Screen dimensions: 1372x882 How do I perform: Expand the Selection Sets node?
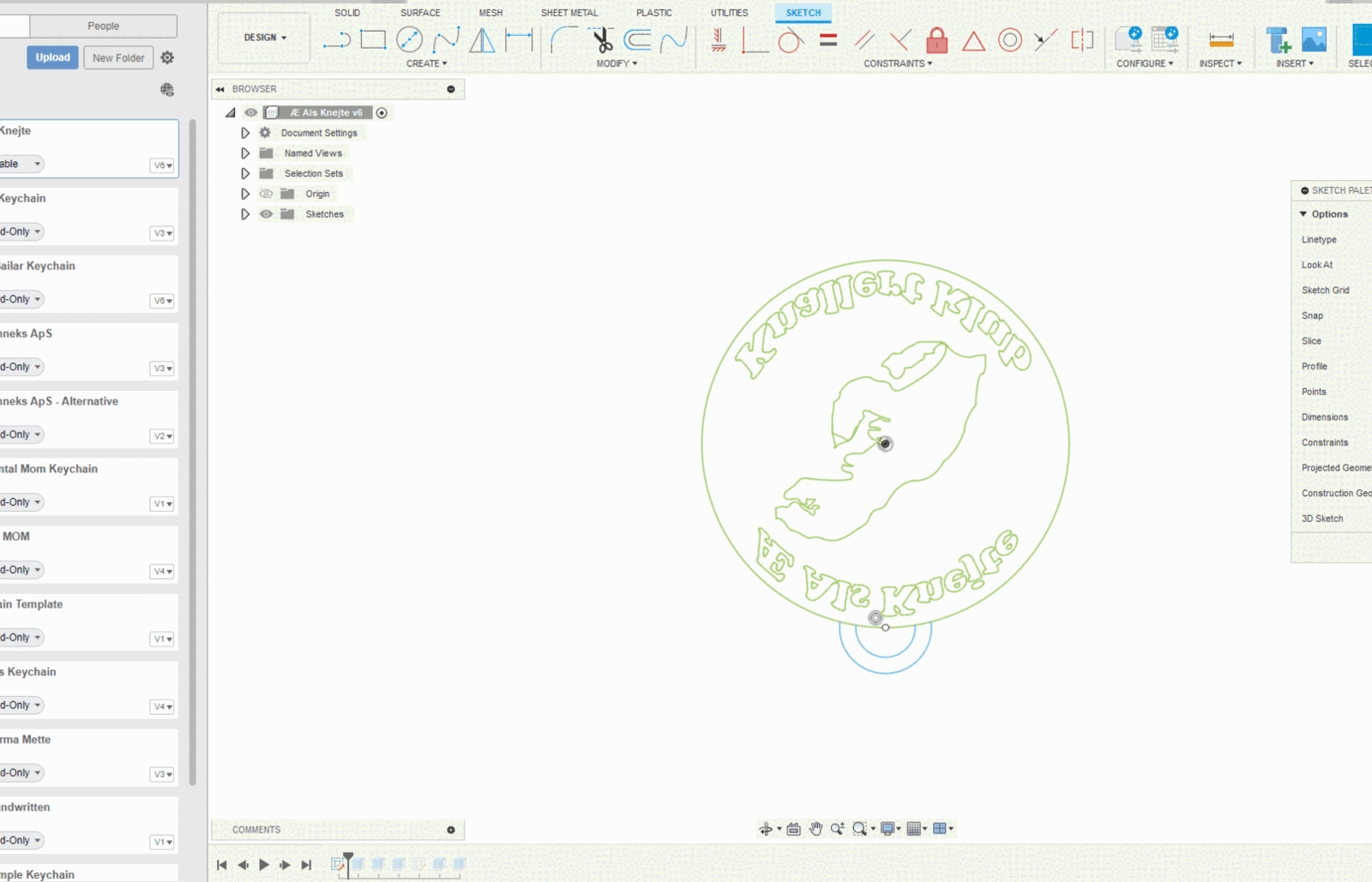point(245,173)
